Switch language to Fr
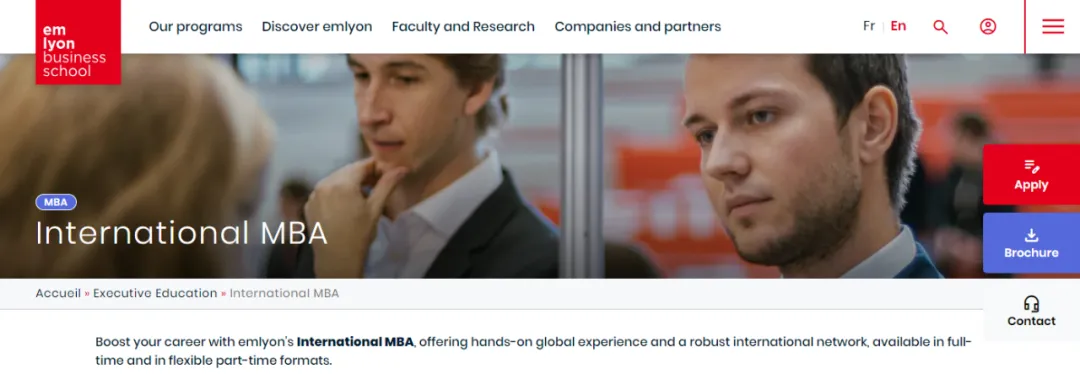This screenshot has height=380, width=1080. point(869,26)
